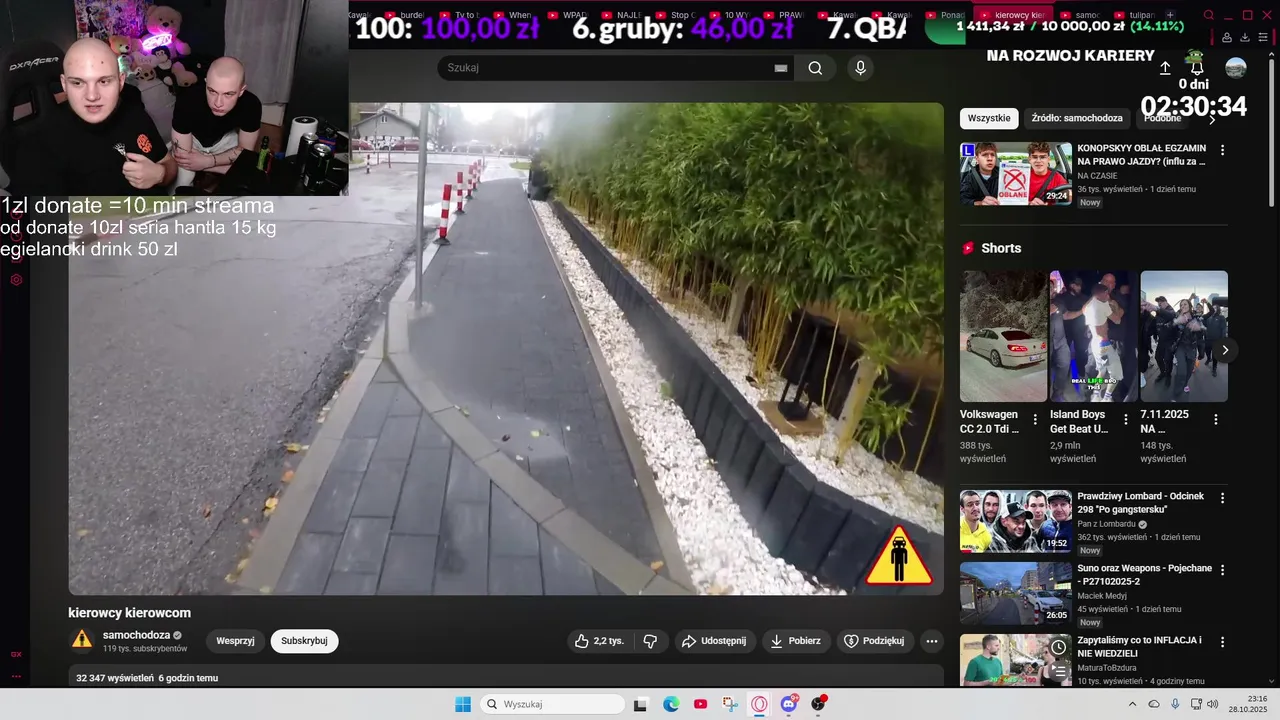The image size is (1280, 720).
Task: Click the Udostępnij share button
Action: tap(714, 641)
